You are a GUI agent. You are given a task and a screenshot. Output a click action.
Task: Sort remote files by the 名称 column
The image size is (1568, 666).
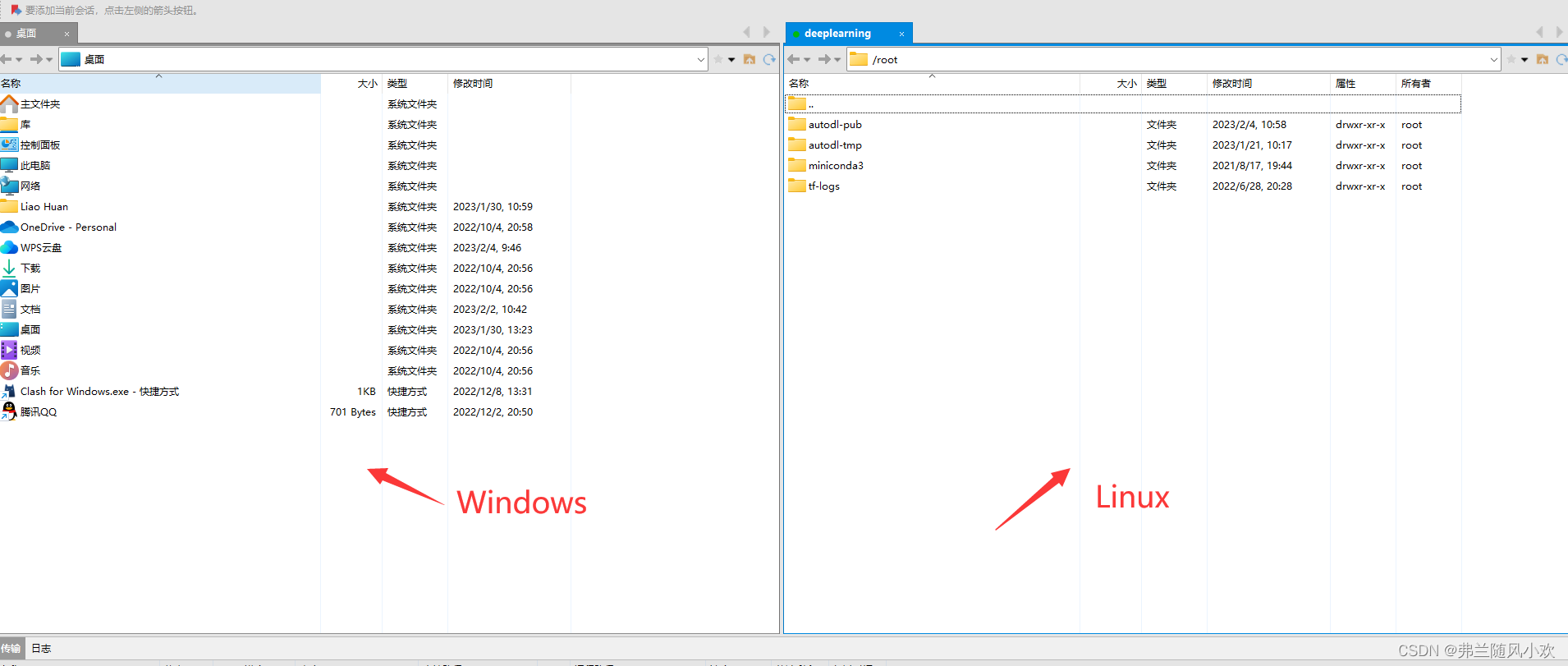click(x=932, y=83)
